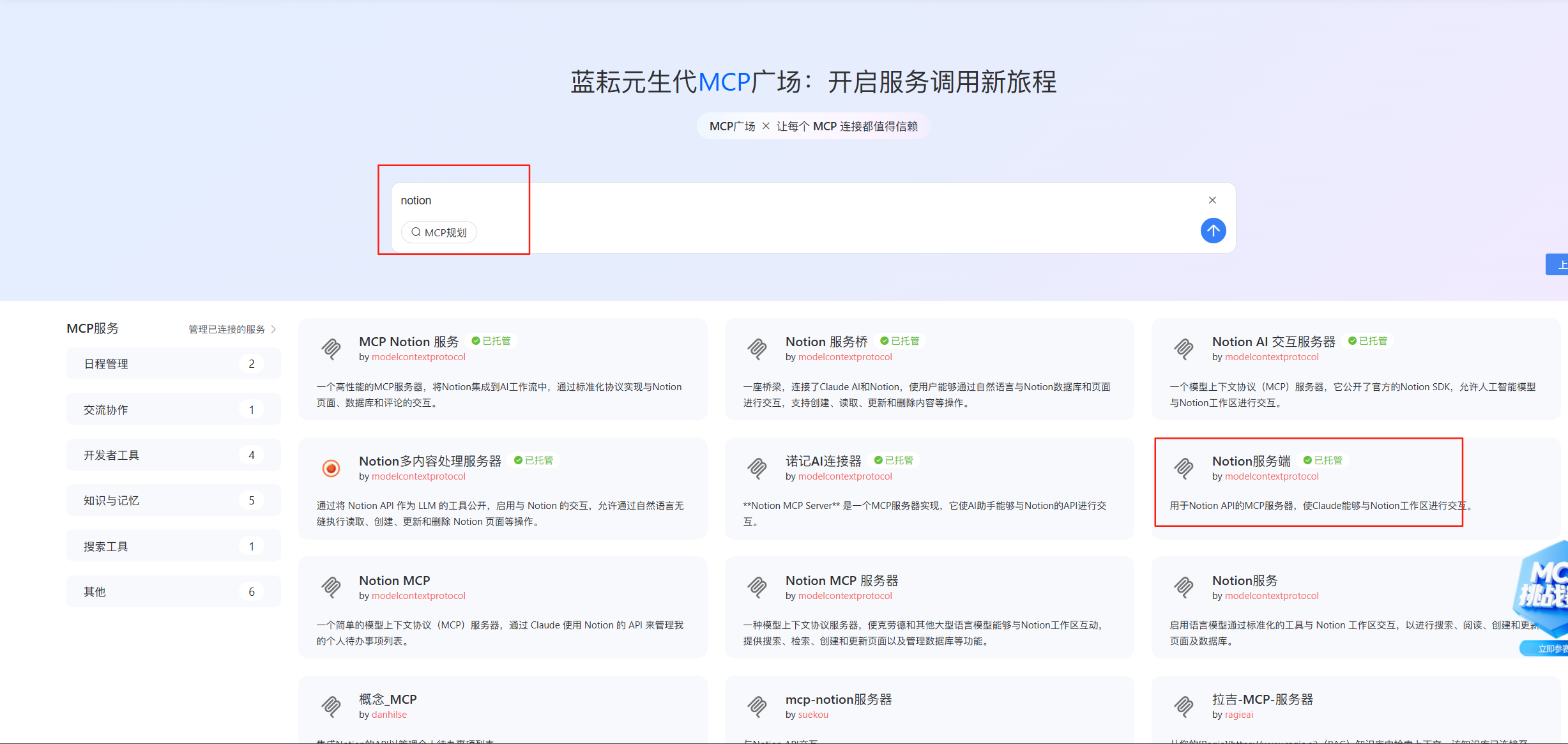Select the 开发者工具 category
This screenshot has height=744, width=1568.
pyautogui.click(x=174, y=455)
